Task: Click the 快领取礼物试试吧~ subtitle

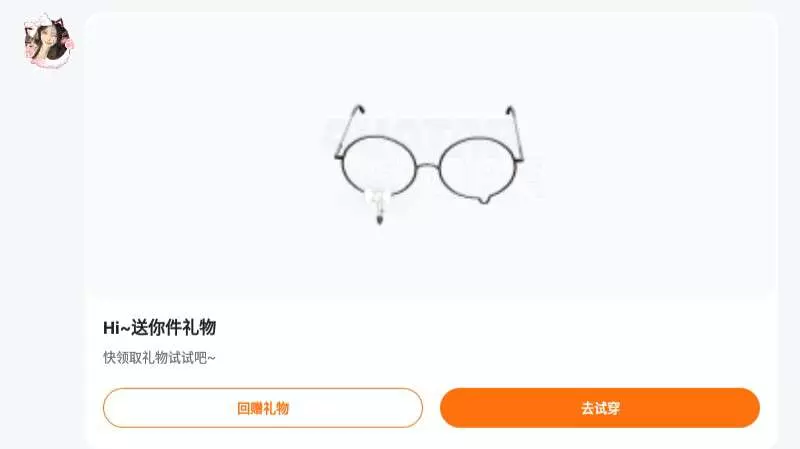Action: 159,358
